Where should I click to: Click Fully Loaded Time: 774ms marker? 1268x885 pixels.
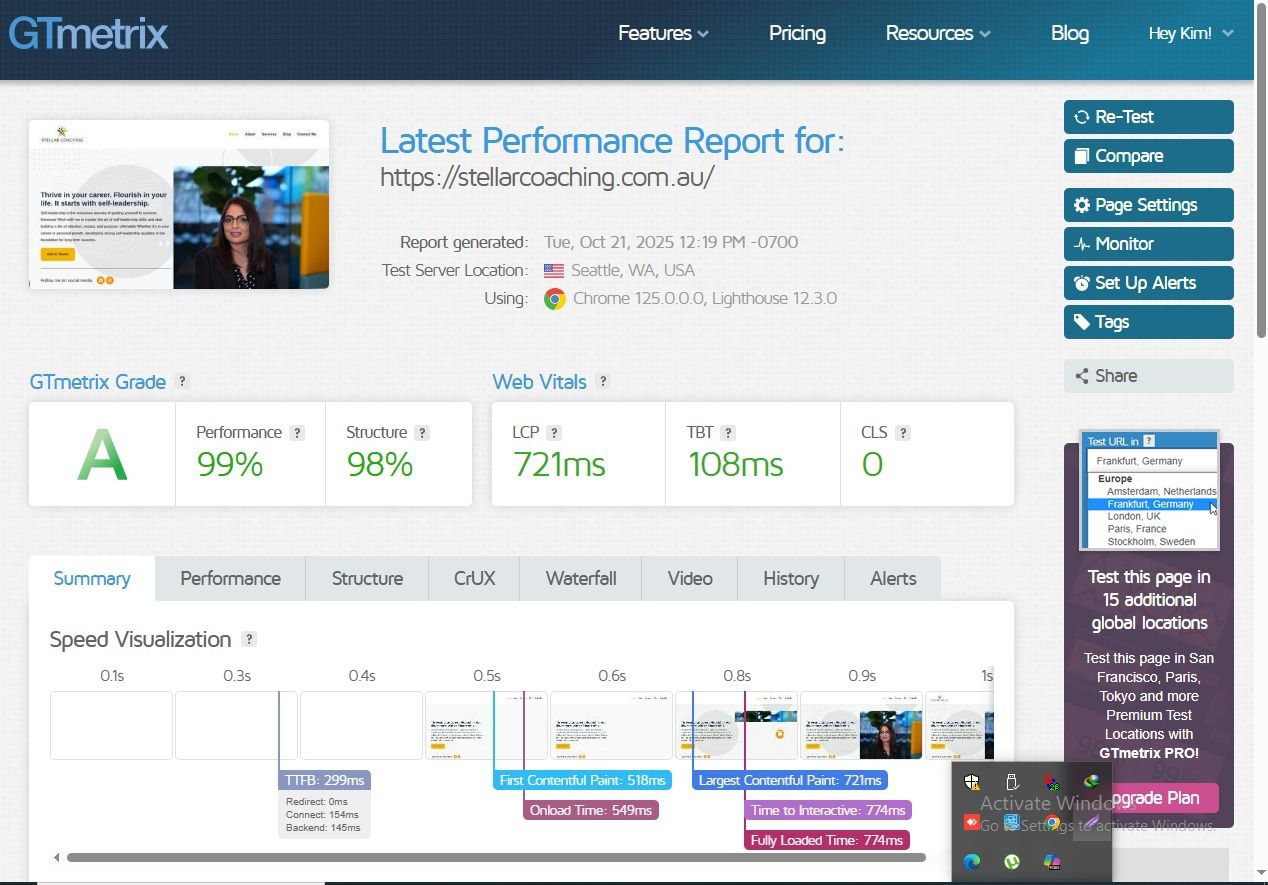(827, 840)
